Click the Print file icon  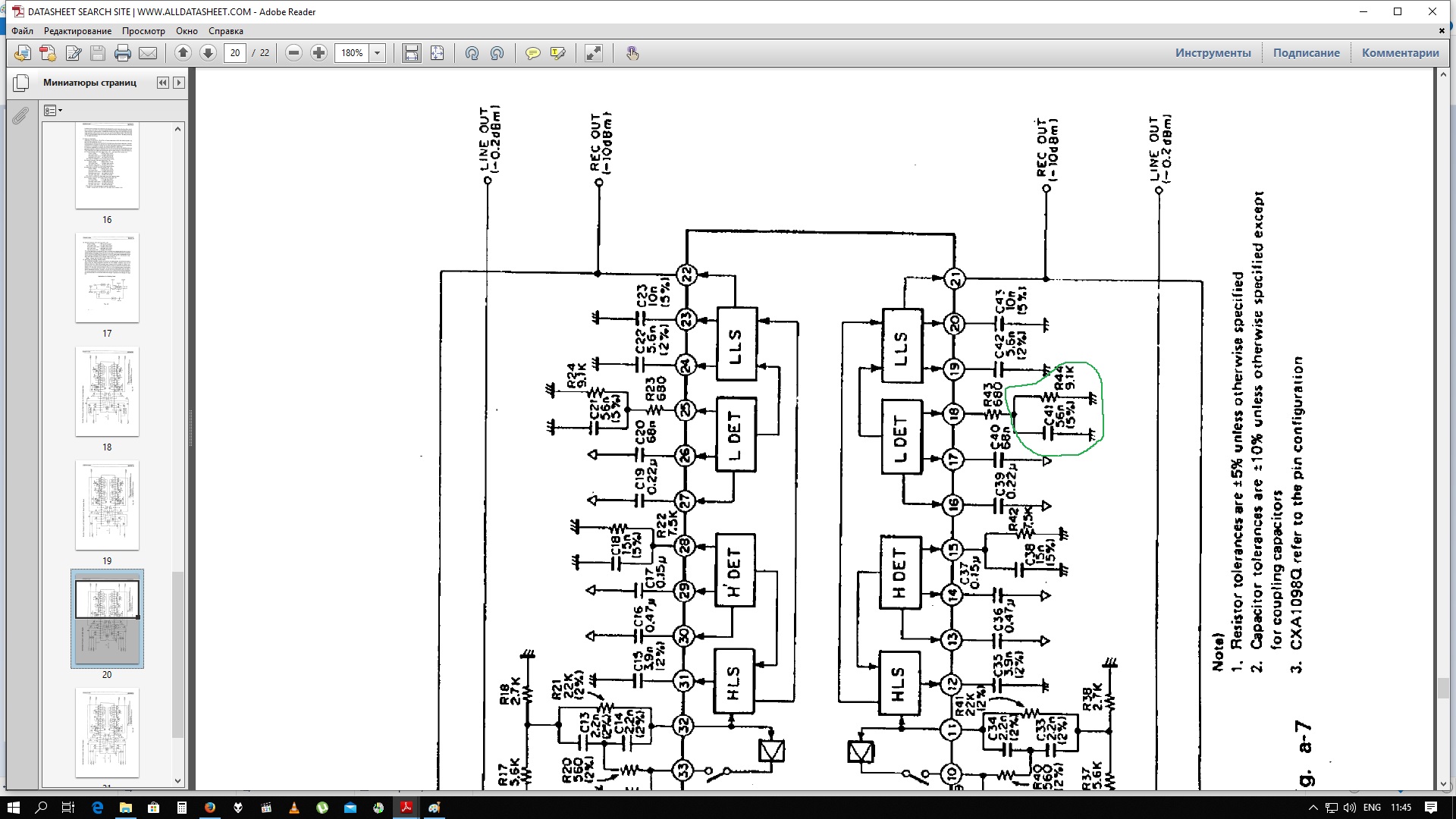123,53
